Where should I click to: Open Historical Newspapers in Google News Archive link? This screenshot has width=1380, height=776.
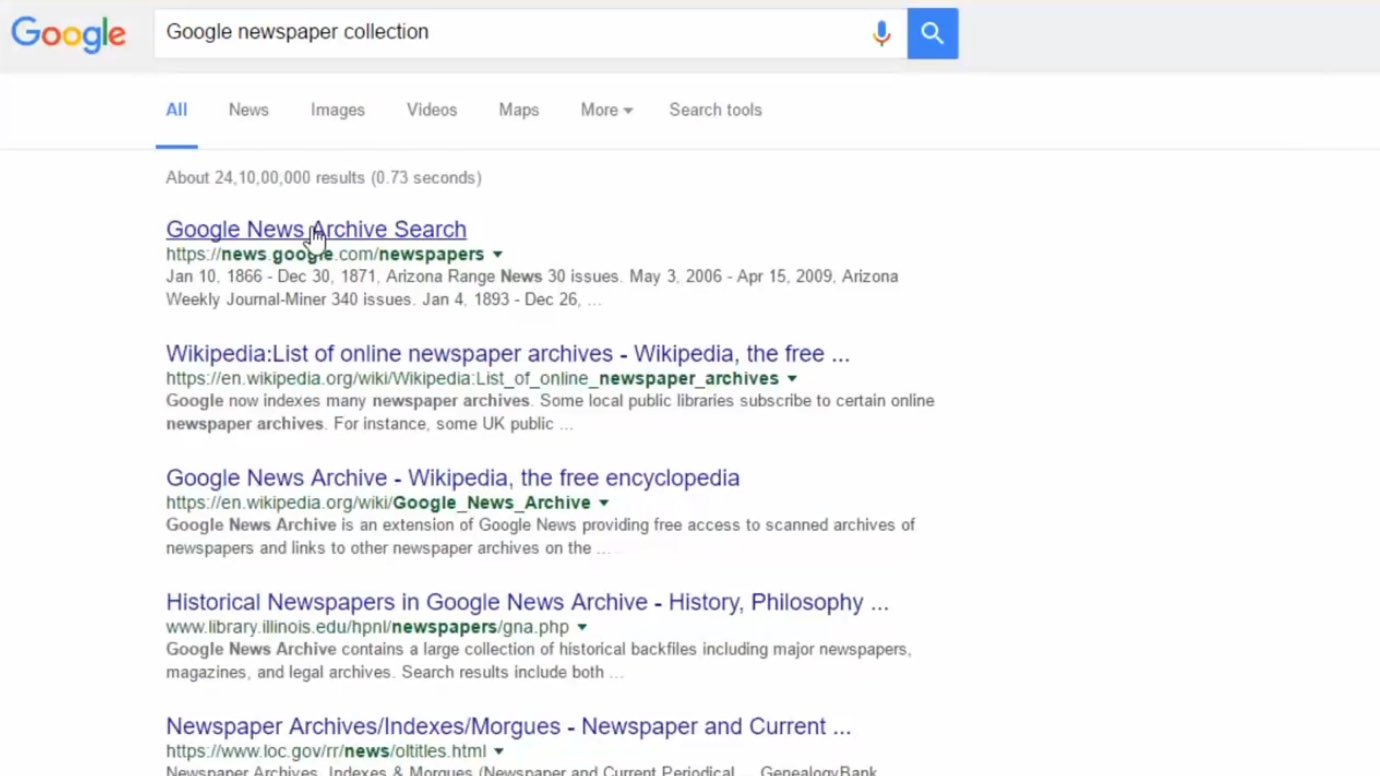click(x=526, y=602)
